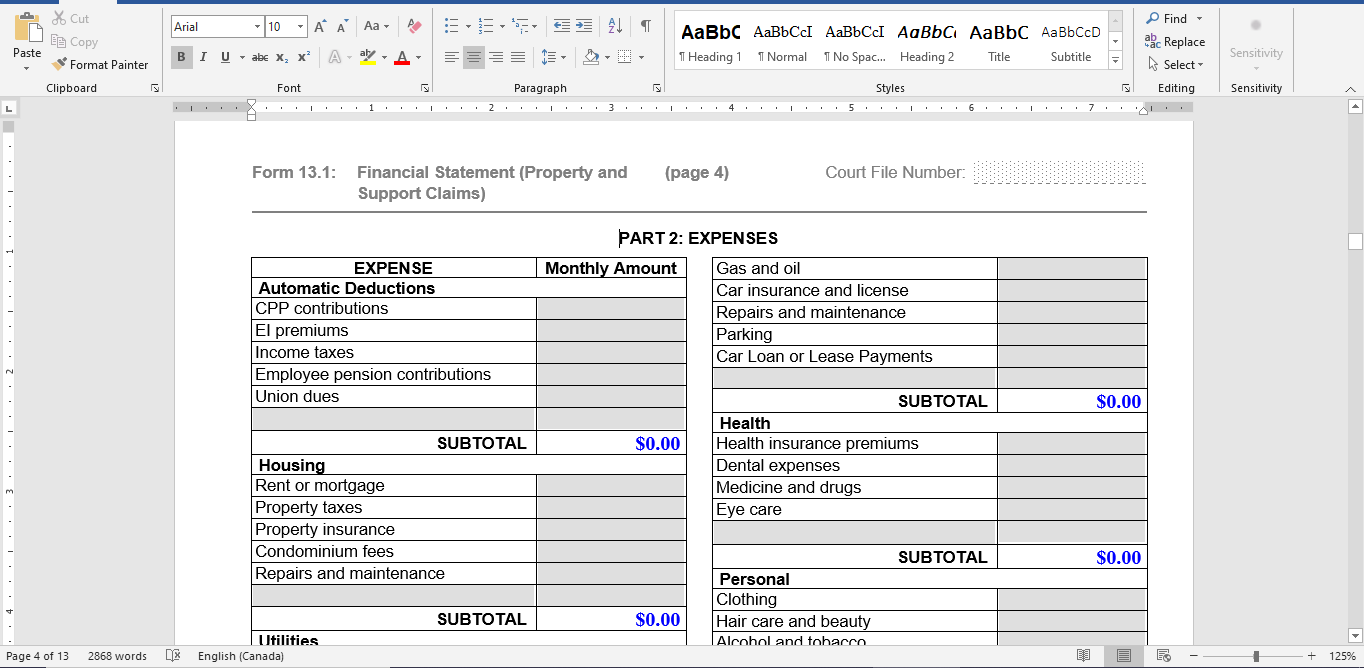The height and width of the screenshot is (668, 1364).
Task: Toggle show paragraph marks
Action: click(x=646, y=27)
